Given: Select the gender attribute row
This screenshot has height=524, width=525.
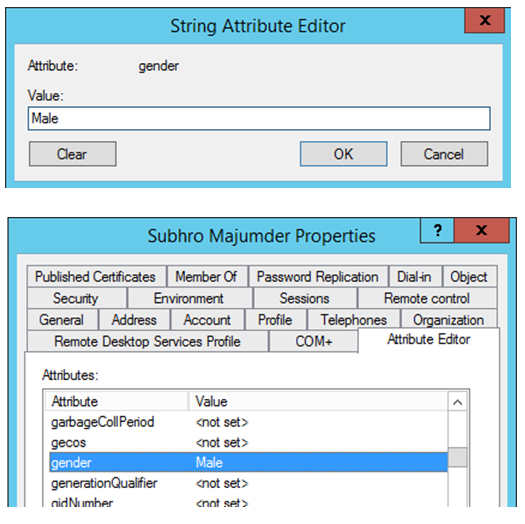Looking at the screenshot, I should (x=248, y=463).
